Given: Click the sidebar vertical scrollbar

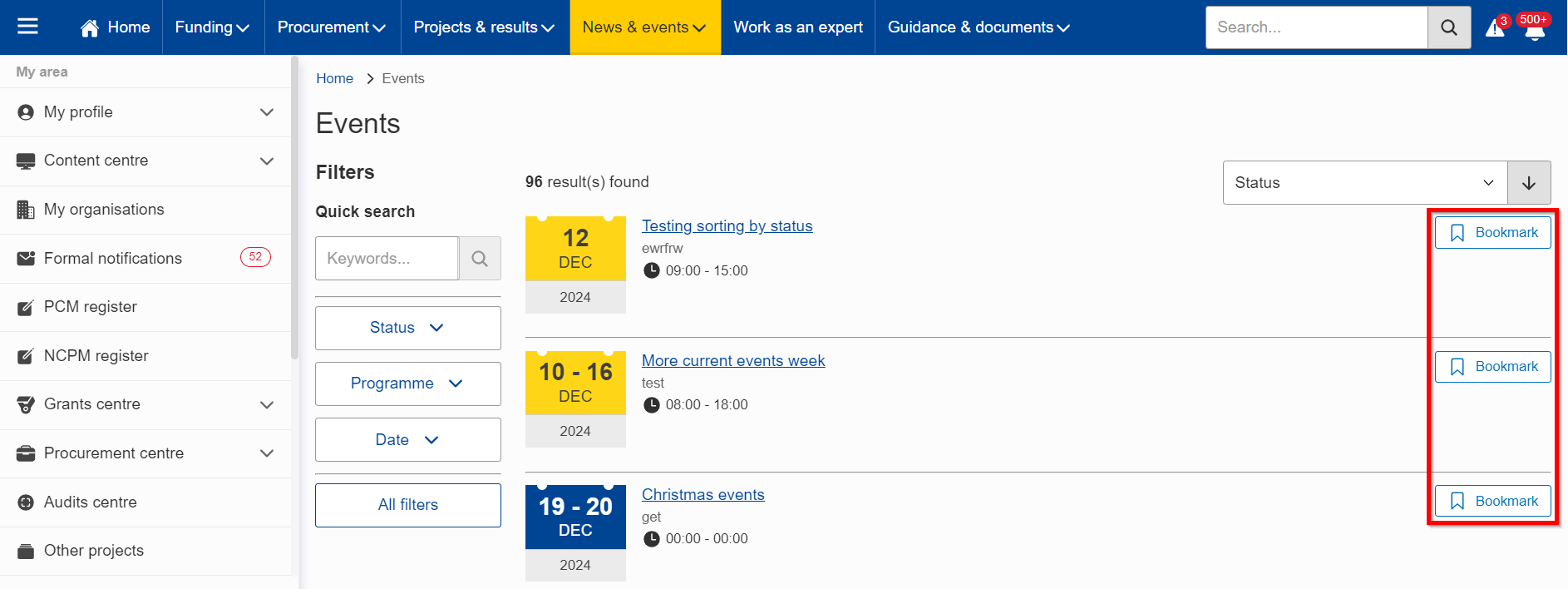Looking at the screenshot, I should tap(294, 208).
